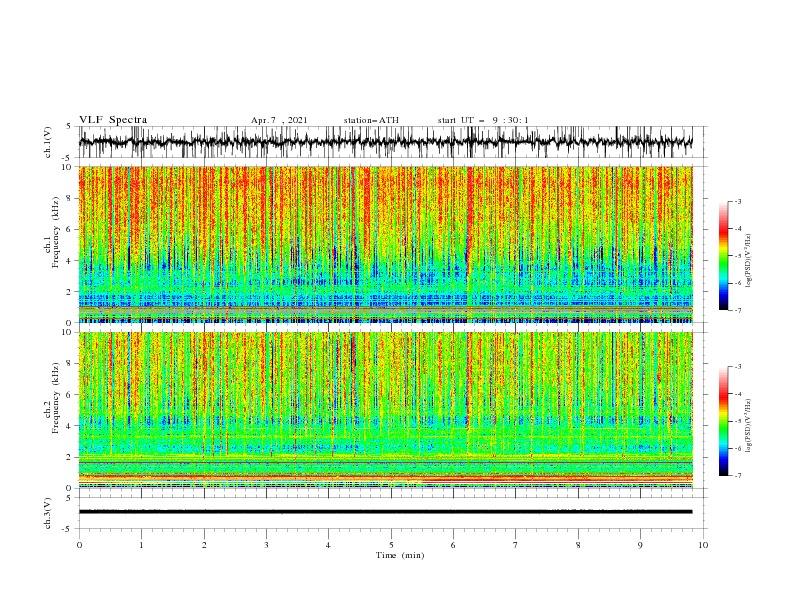Select the "Apr. 7 , 2021" date text
The height and width of the screenshot is (612, 792).
[x=279, y=120]
